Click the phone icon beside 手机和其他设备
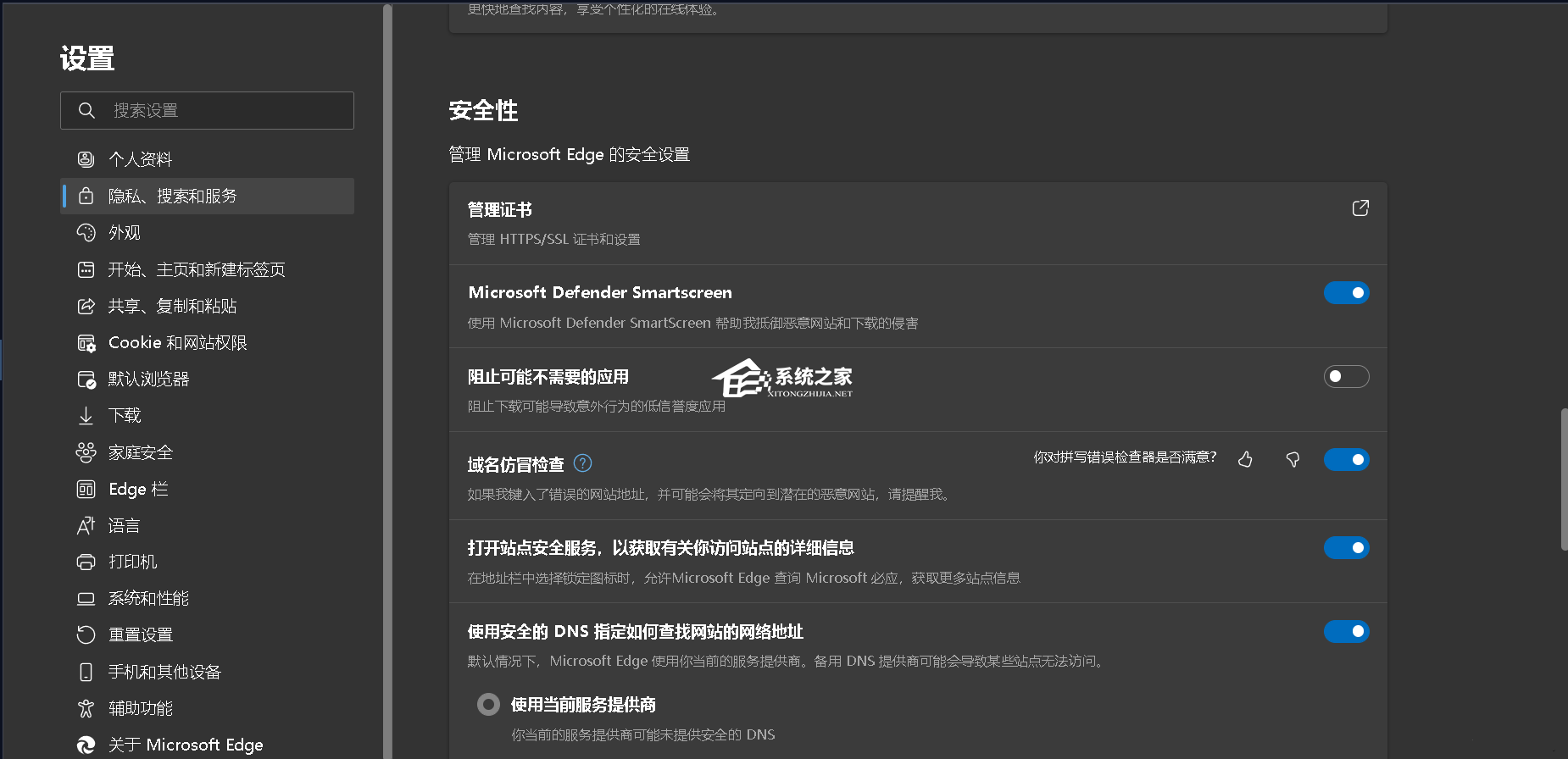Image resolution: width=1568 pixels, height=759 pixels. pyautogui.click(x=86, y=672)
